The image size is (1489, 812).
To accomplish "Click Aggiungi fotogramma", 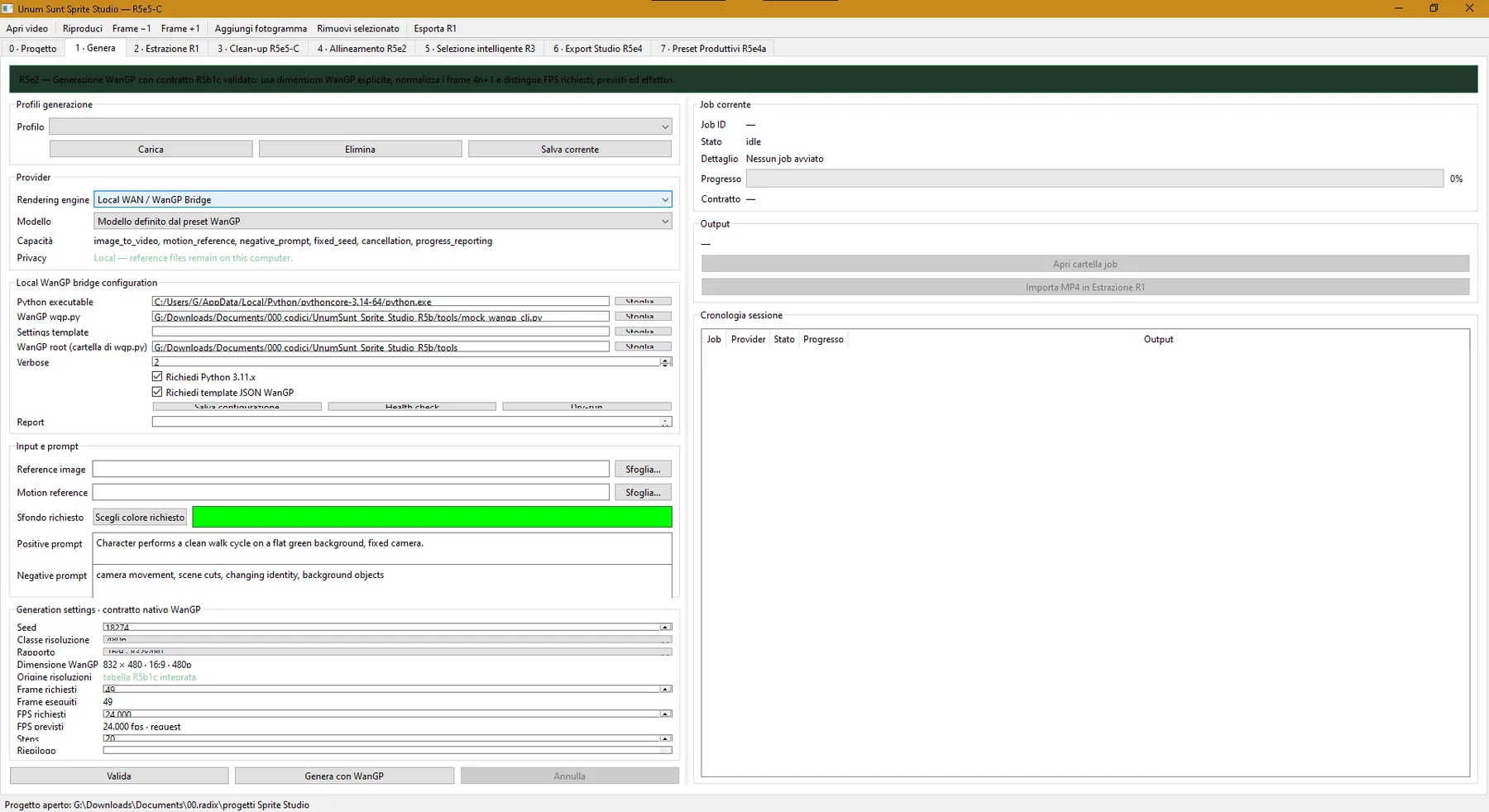I will tap(261, 28).
